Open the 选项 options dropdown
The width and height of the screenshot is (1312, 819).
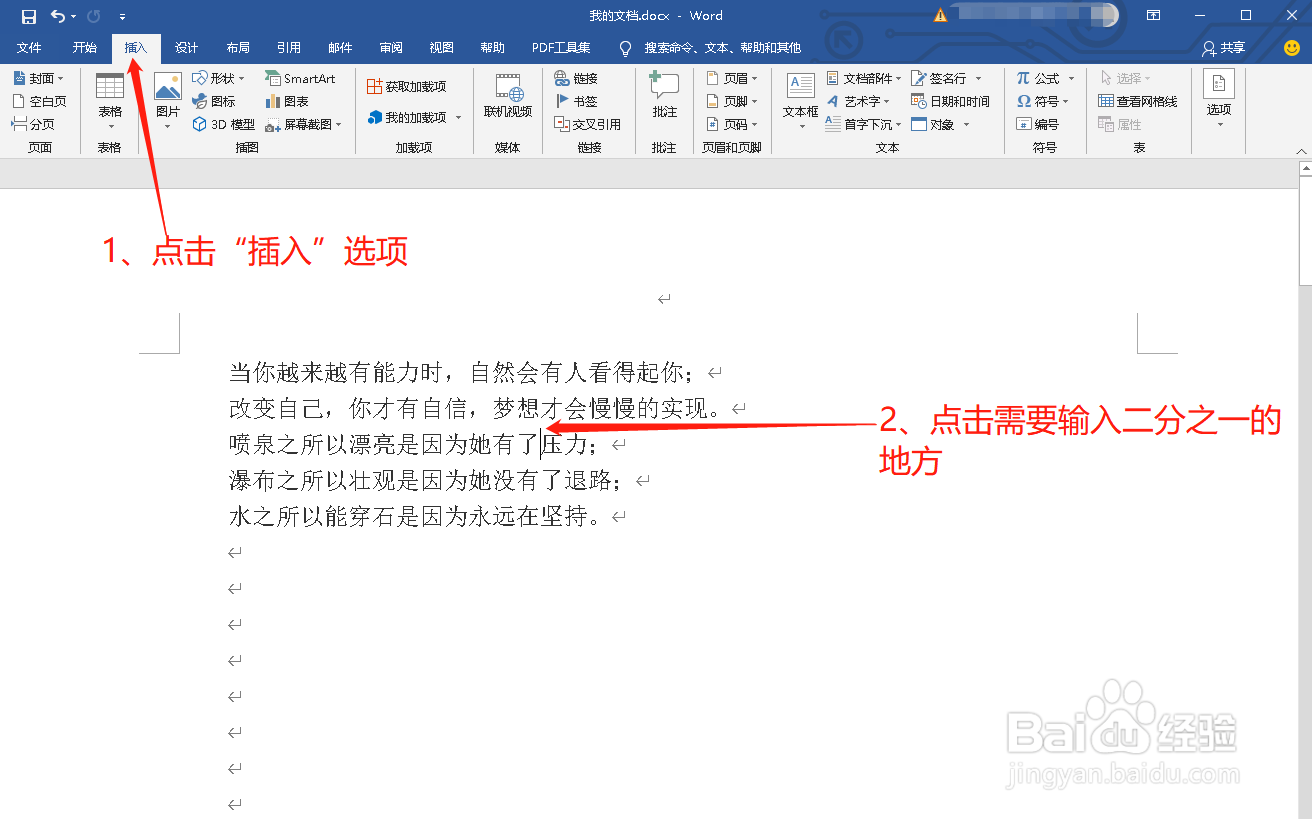(x=1219, y=99)
